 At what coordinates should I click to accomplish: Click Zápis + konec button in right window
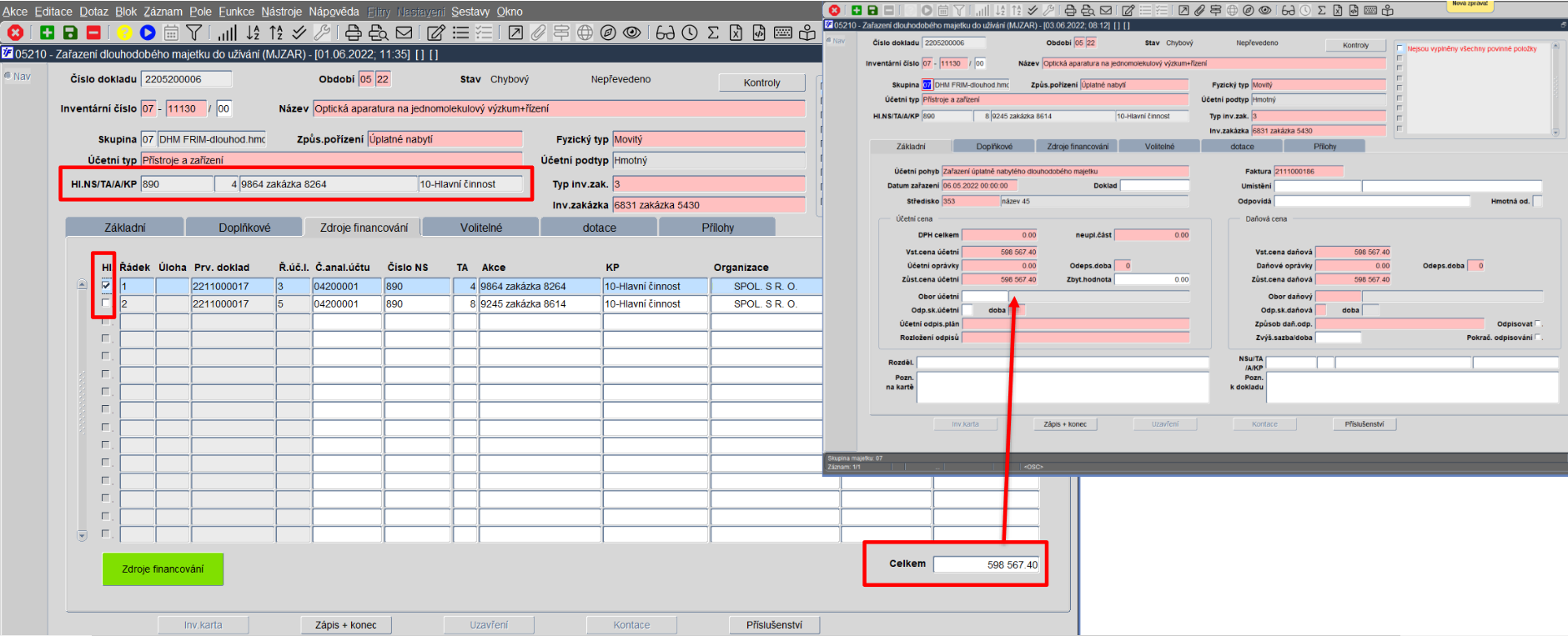(1065, 423)
